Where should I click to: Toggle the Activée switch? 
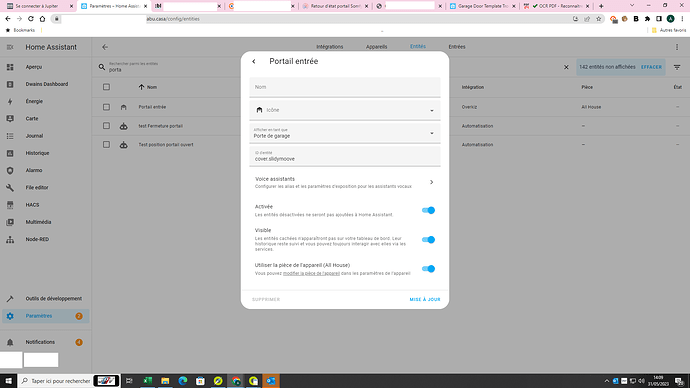point(428,210)
